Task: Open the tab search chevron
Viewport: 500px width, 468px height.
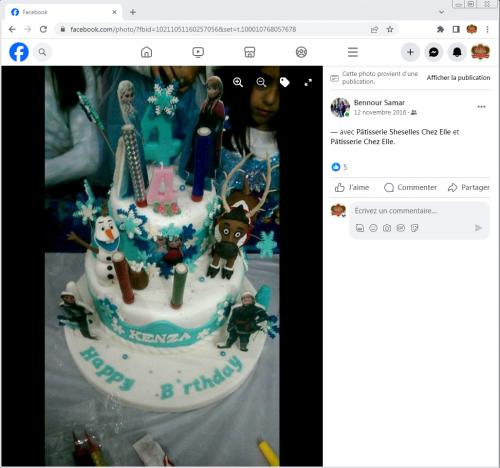Action: 442,12
